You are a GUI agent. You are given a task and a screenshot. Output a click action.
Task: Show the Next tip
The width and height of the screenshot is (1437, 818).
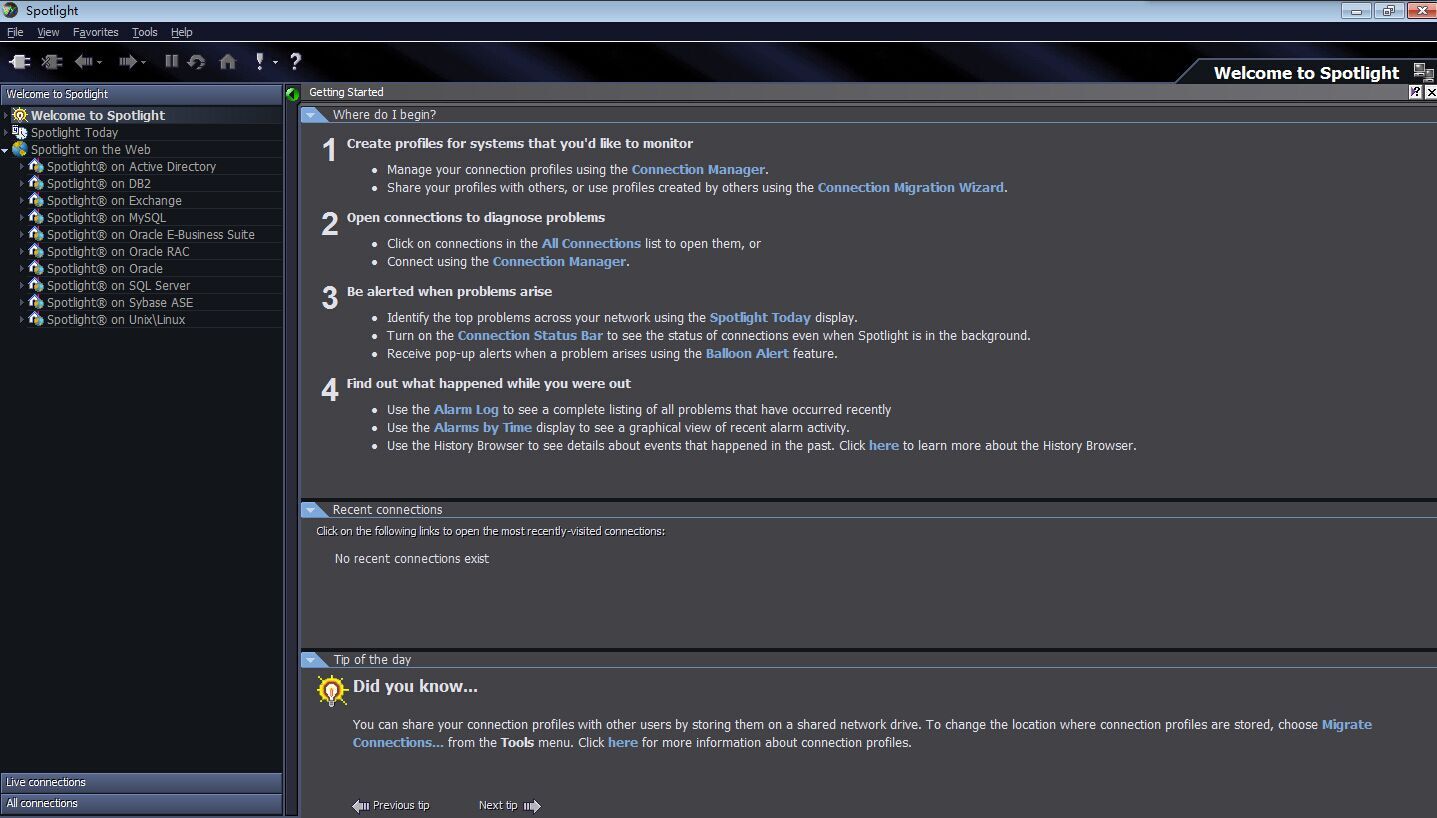(509, 806)
